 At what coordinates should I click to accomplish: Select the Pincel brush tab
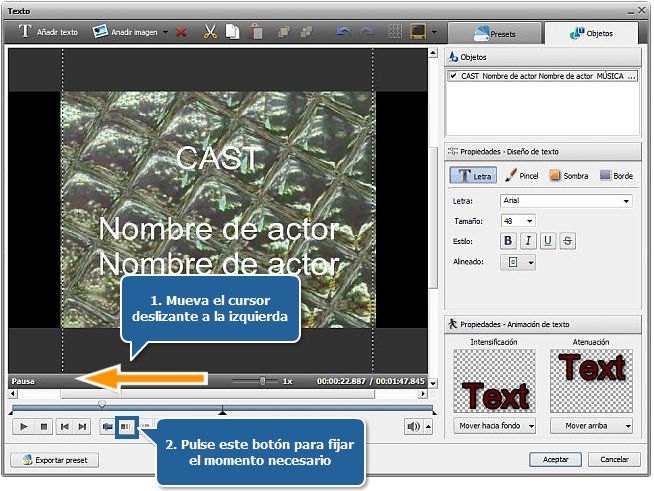coord(522,175)
